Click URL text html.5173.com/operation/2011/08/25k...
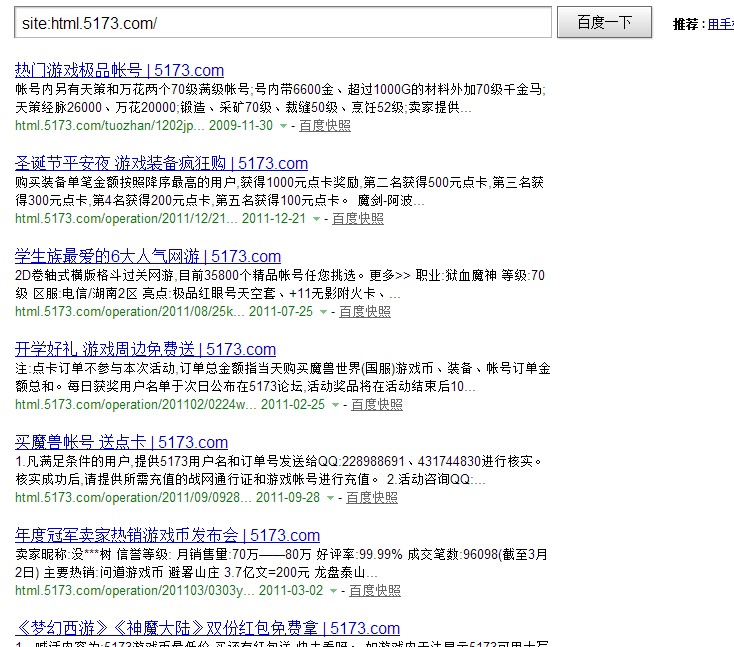The height and width of the screenshot is (647, 734). point(130,311)
